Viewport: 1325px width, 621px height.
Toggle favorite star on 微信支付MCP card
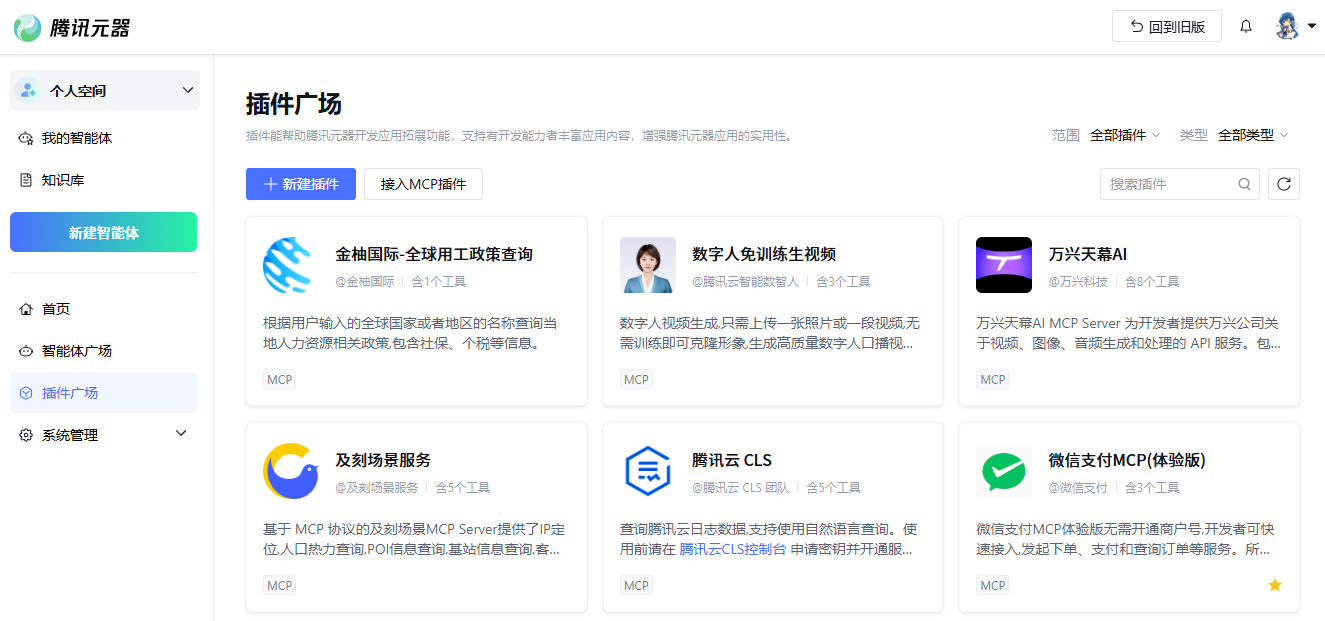click(x=1275, y=585)
